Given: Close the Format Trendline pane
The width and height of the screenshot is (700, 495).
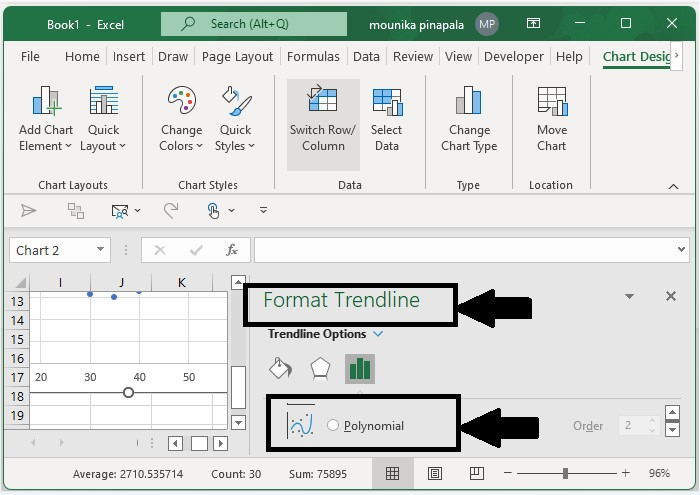Looking at the screenshot, I should tap(671, 296).
